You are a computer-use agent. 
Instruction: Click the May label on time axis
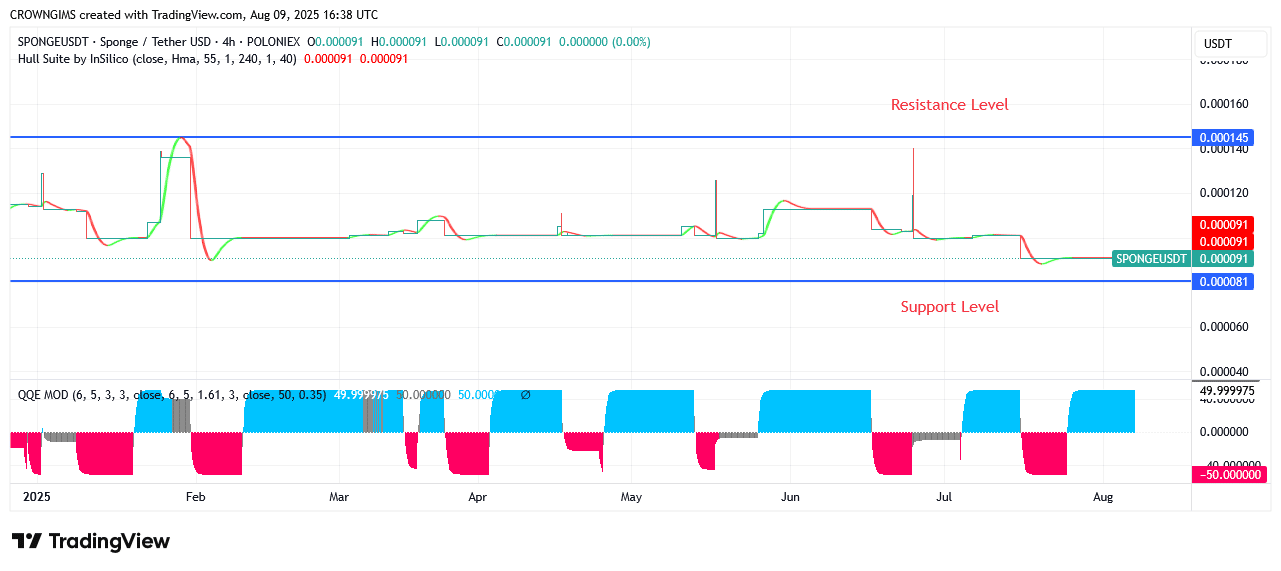coord(631,497)
